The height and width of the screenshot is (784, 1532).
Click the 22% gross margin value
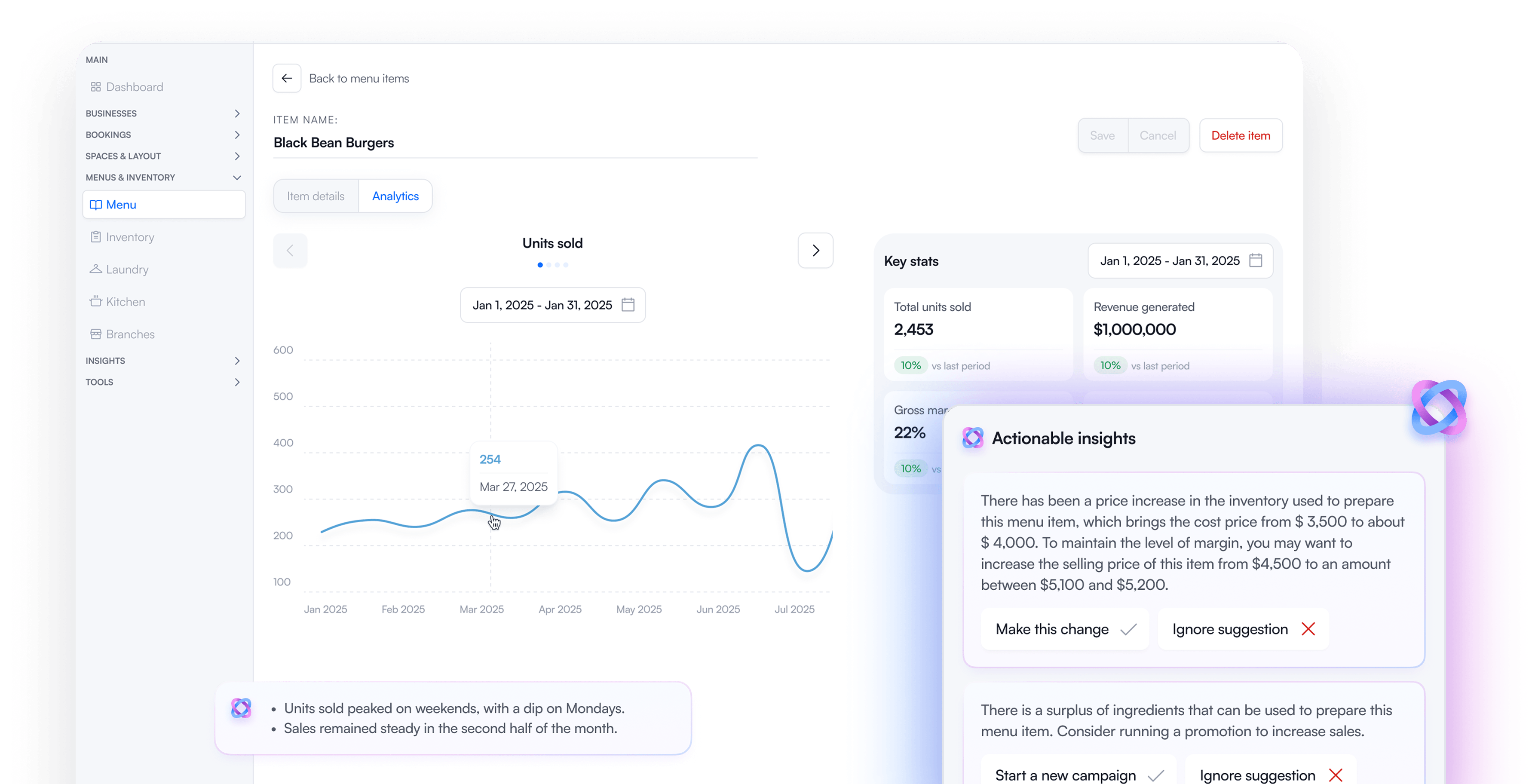[x=909, y=432]
